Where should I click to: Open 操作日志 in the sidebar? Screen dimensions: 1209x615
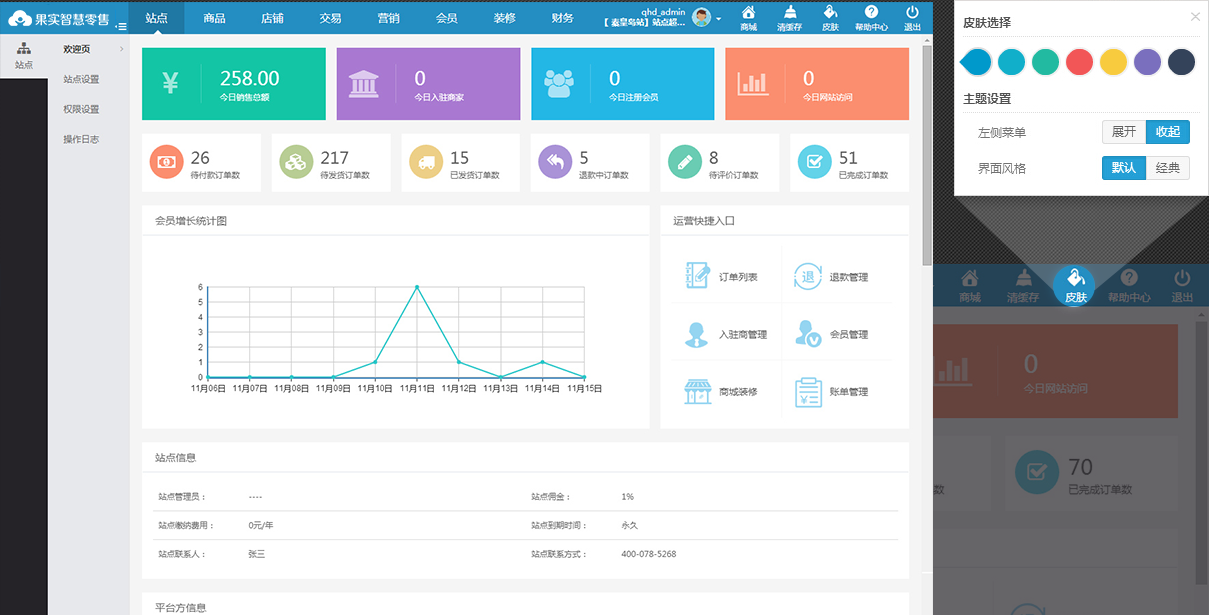pyautogui.click(x=81, y=139)
